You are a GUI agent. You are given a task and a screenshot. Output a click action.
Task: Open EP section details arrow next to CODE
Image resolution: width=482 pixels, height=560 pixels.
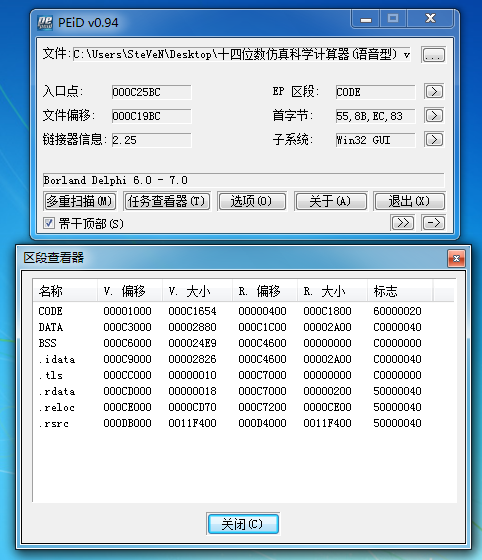[x=434, y=91]
